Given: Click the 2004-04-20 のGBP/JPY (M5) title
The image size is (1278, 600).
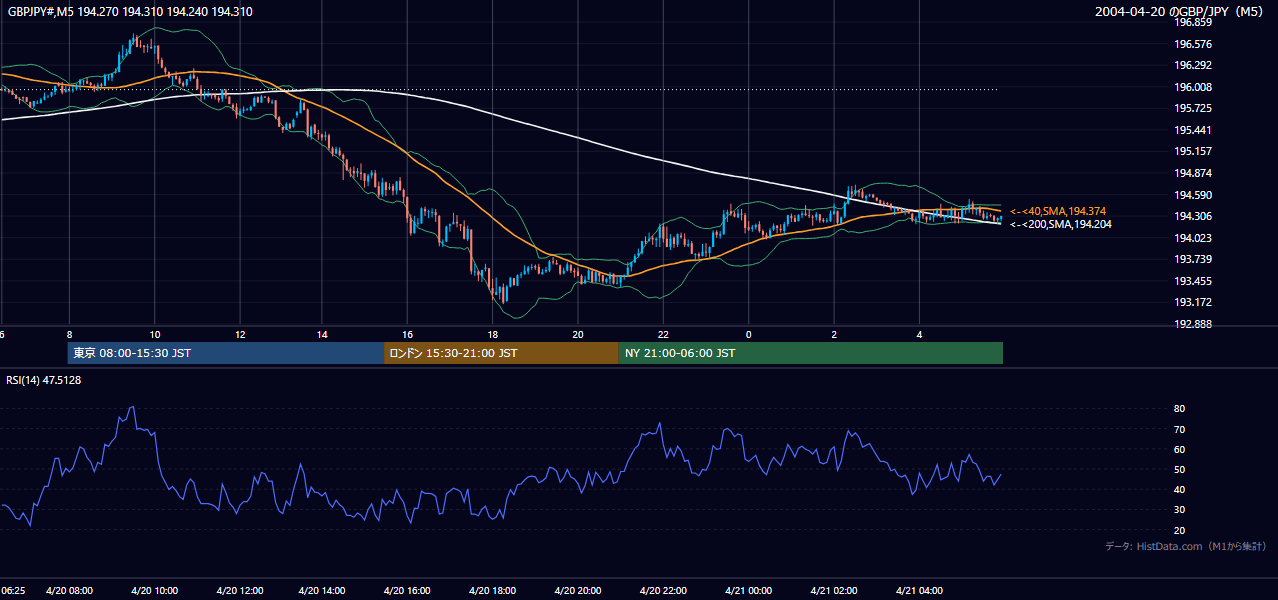Looking at the screenshot, I should pos(1180,11).
